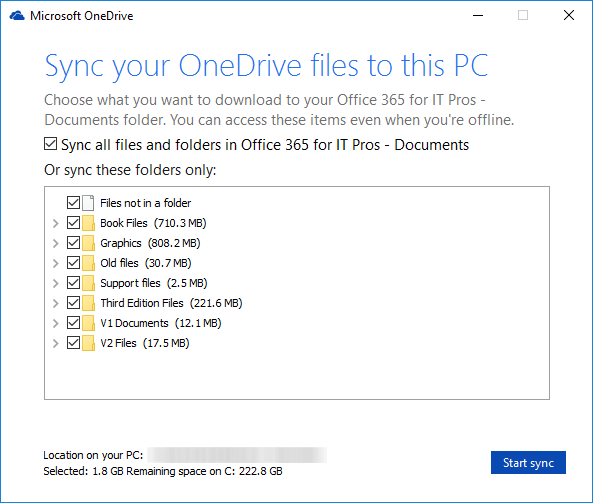Screen dimensions: 593x503
Task: Select the Book Files (710.3 MB) label
Action: [153, 223]
